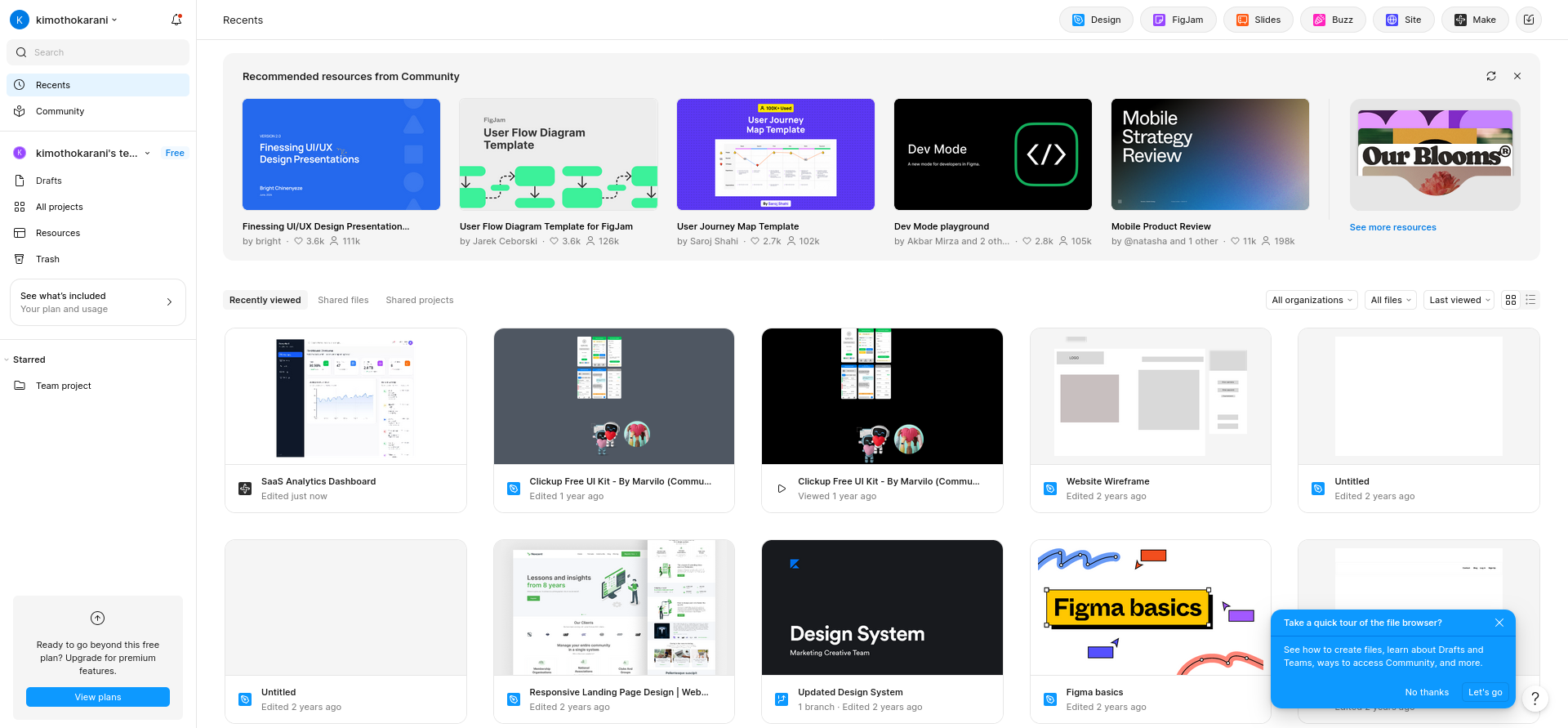Open the All files filter dropdown
1568x728 pixels.
1391,300
